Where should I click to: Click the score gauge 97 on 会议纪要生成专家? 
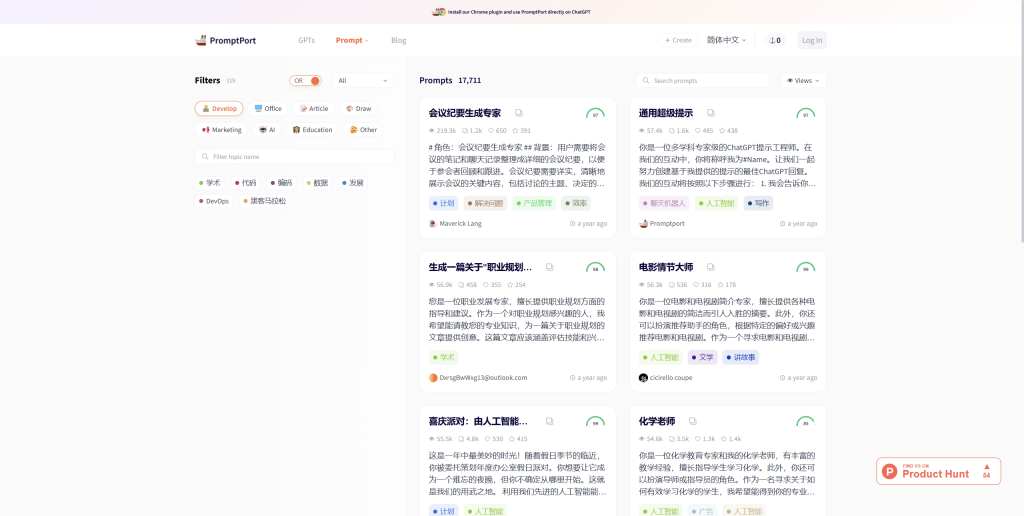[x=596, y=113]
